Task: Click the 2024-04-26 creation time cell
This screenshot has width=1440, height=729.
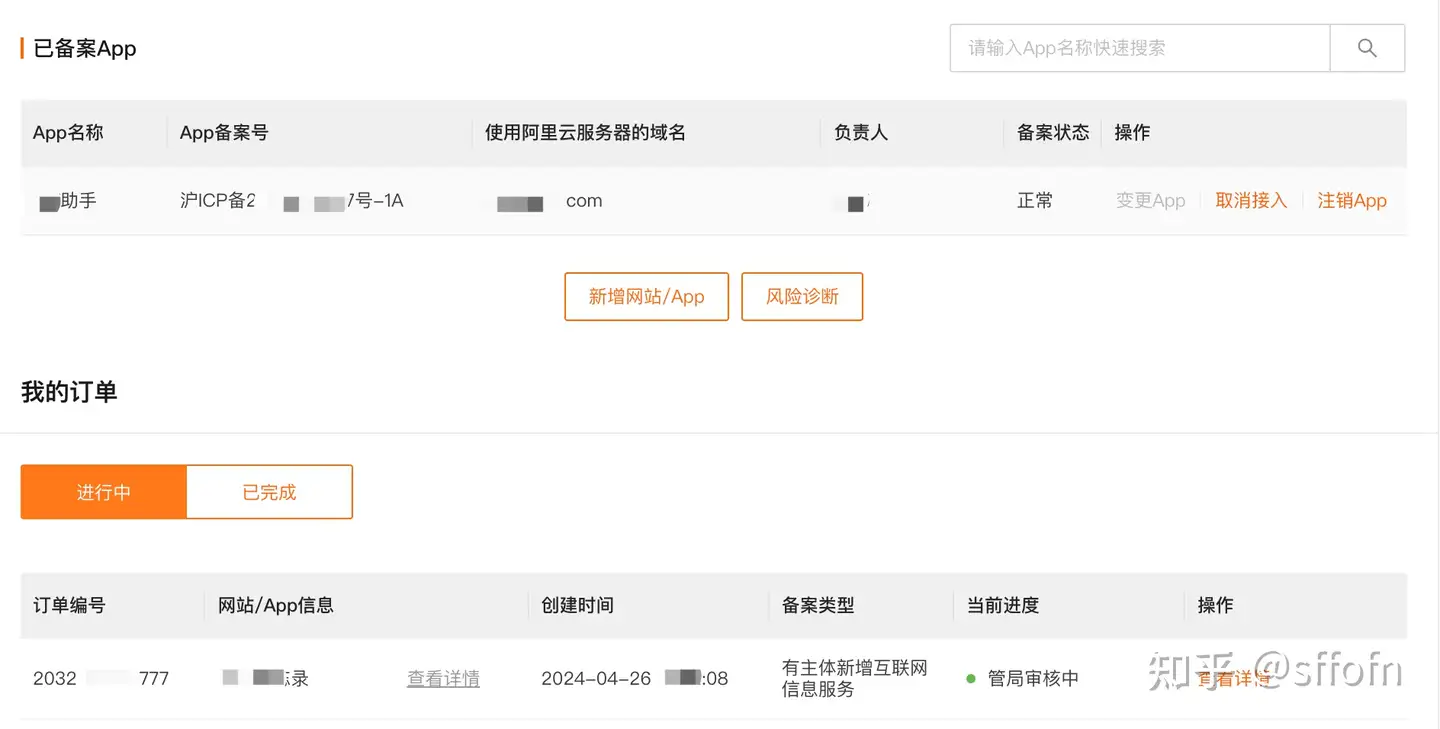Action: tap(634, 679)
